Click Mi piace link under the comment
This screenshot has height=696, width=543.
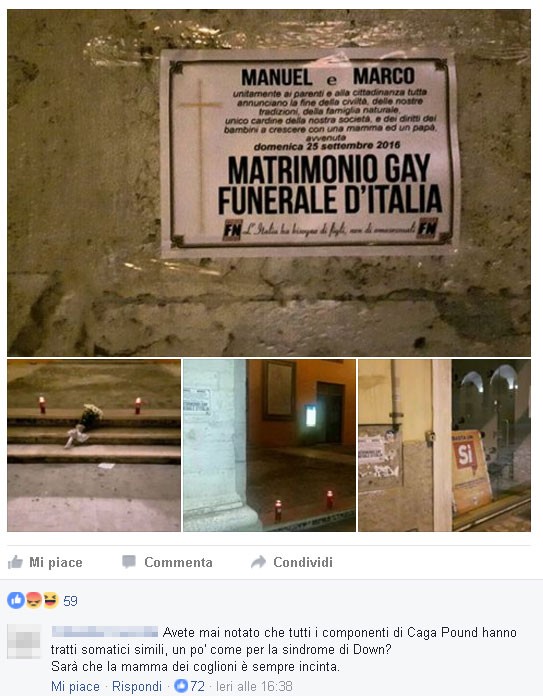pos(75,686)
